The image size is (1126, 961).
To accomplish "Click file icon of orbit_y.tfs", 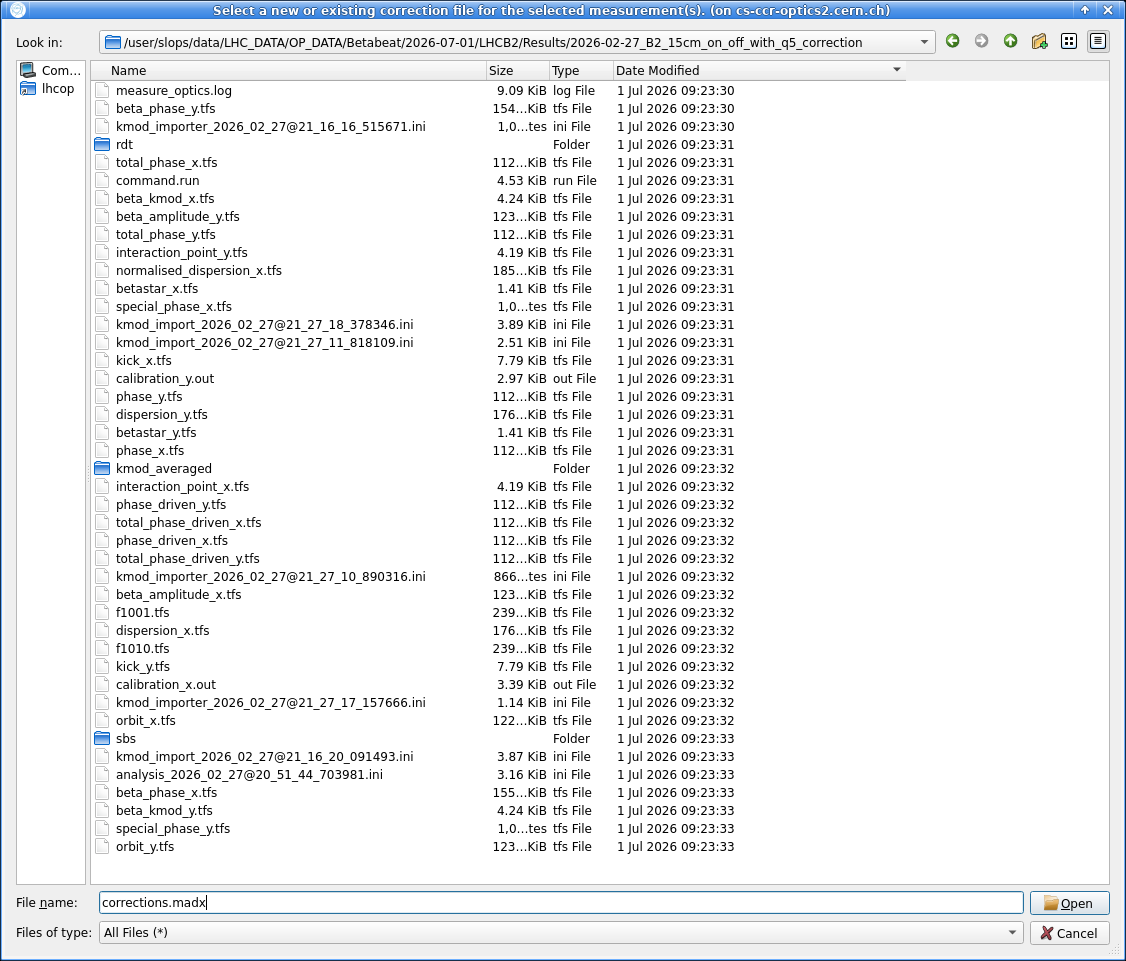I will coord(102,847).
